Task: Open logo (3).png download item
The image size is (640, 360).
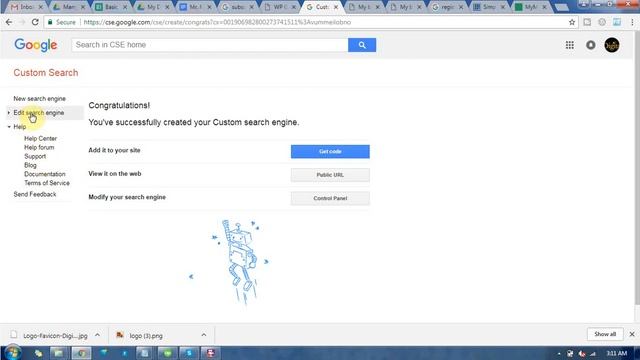Action: point(146,335)
